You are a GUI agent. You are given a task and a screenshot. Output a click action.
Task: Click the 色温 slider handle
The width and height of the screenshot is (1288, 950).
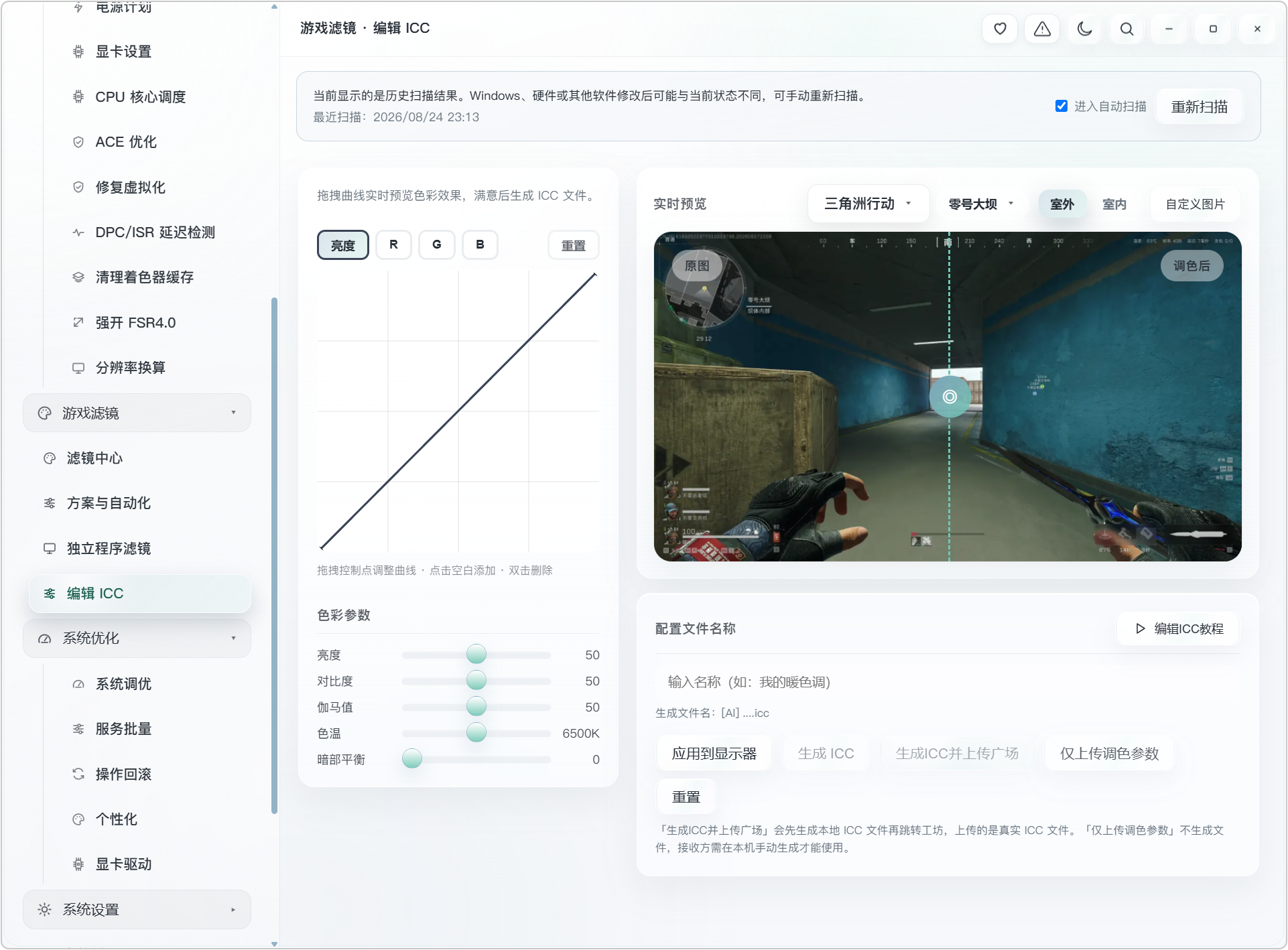476,732
